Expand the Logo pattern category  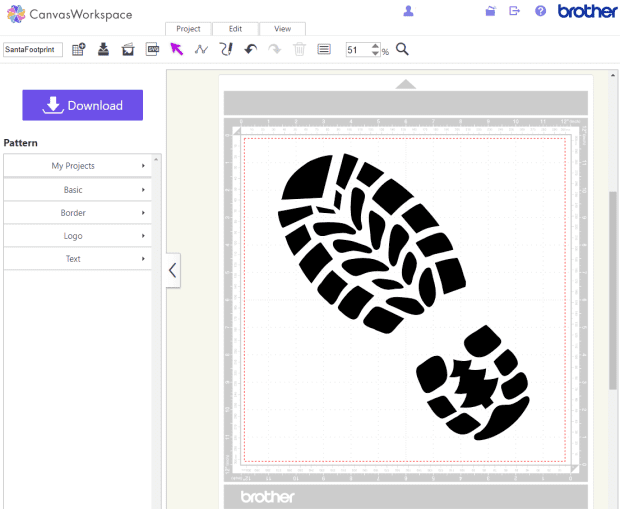tap(78, 236)
